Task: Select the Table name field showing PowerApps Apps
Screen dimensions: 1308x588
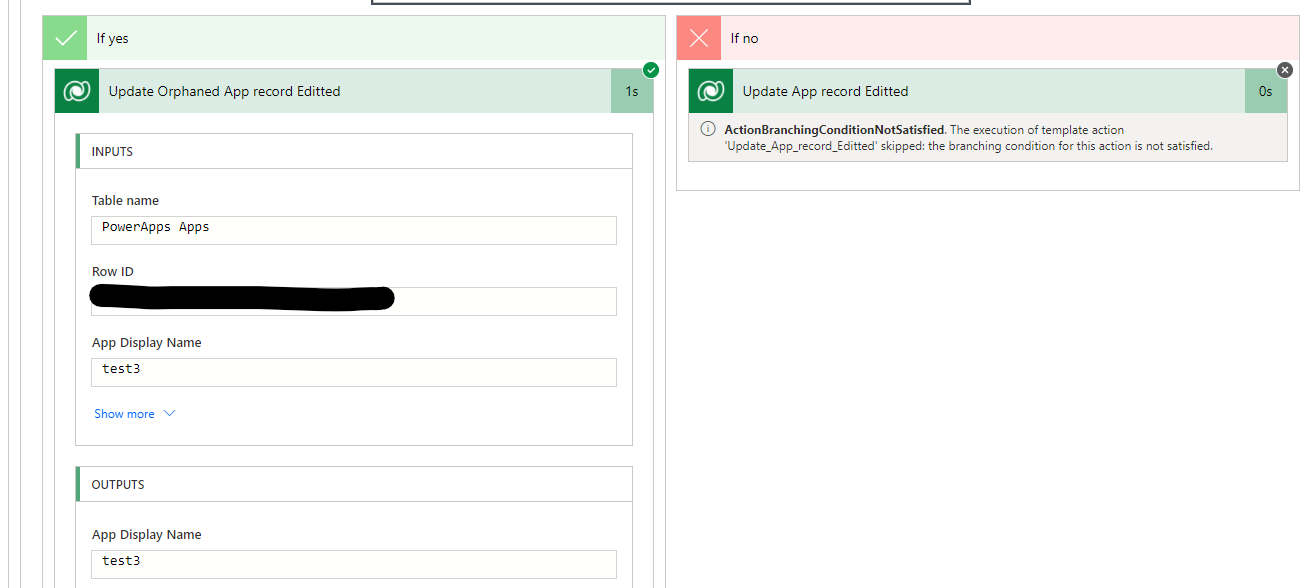Action: 353,230
